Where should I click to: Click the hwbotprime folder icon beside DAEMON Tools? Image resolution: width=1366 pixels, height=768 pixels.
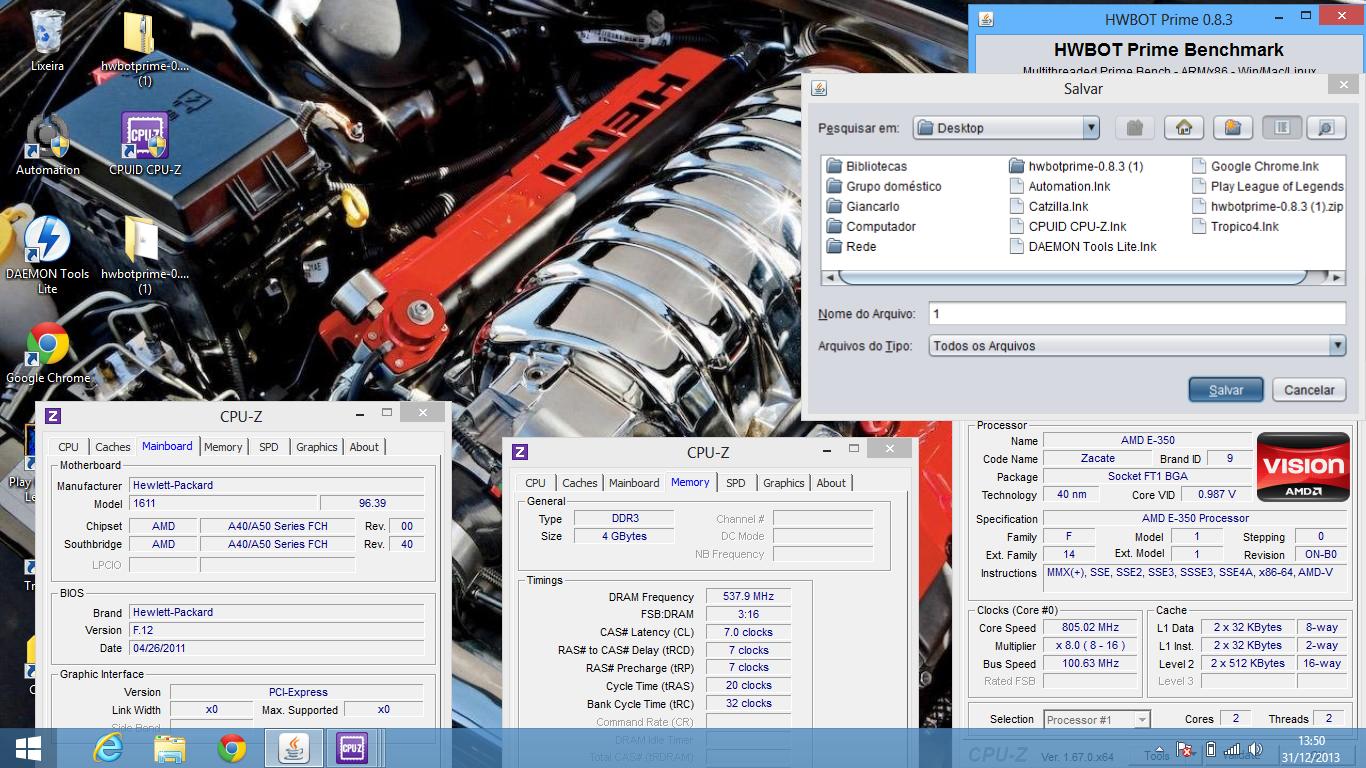(141, 242)
